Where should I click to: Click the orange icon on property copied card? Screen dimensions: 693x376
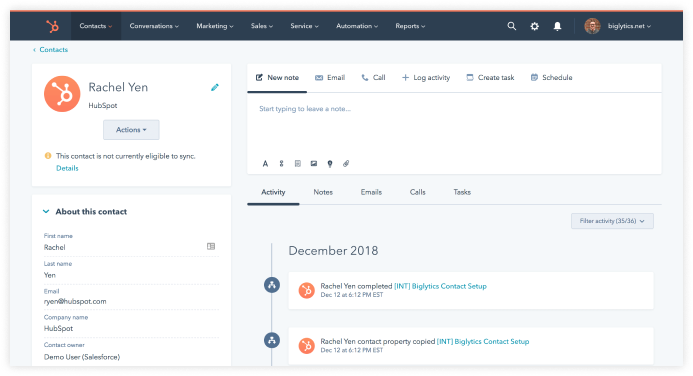point(306,346)
